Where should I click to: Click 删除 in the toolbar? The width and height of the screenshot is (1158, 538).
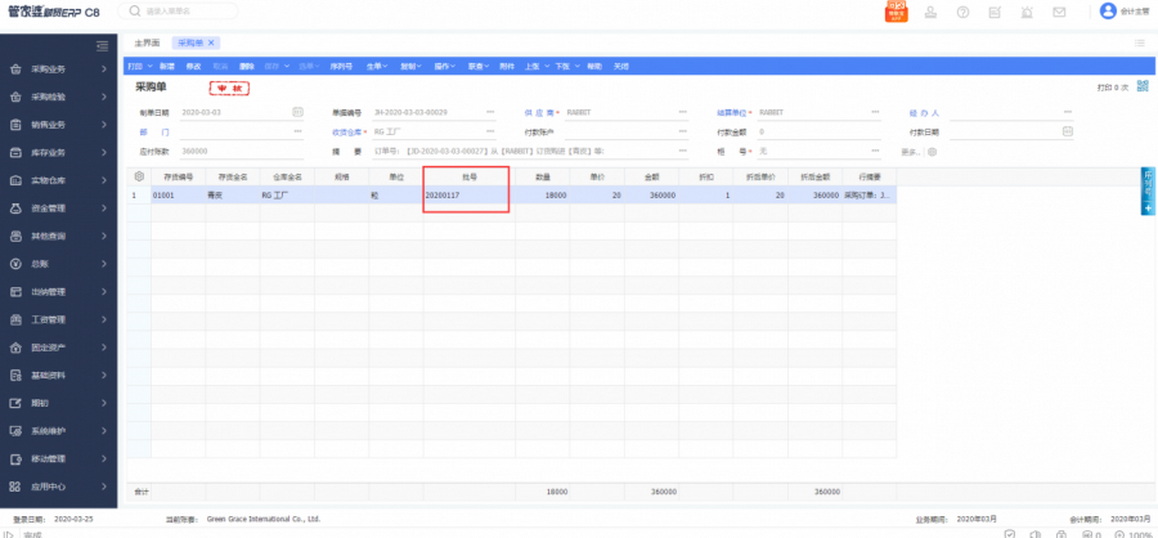point(246,66)
